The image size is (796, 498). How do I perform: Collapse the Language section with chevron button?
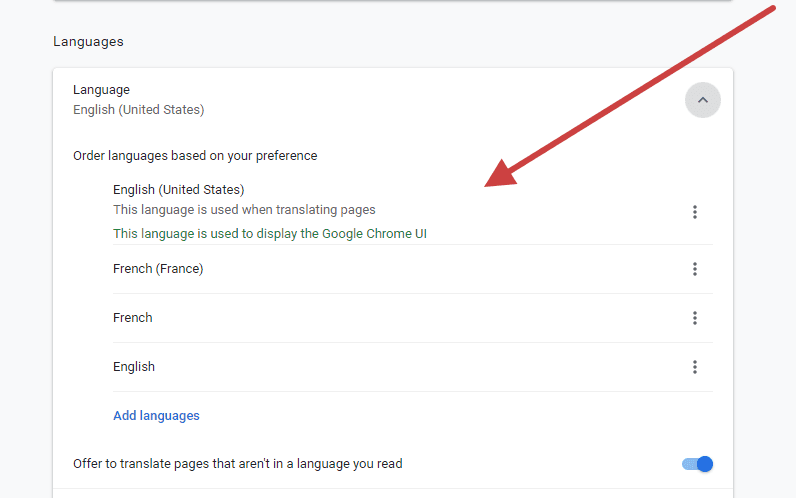click(702, 100)
